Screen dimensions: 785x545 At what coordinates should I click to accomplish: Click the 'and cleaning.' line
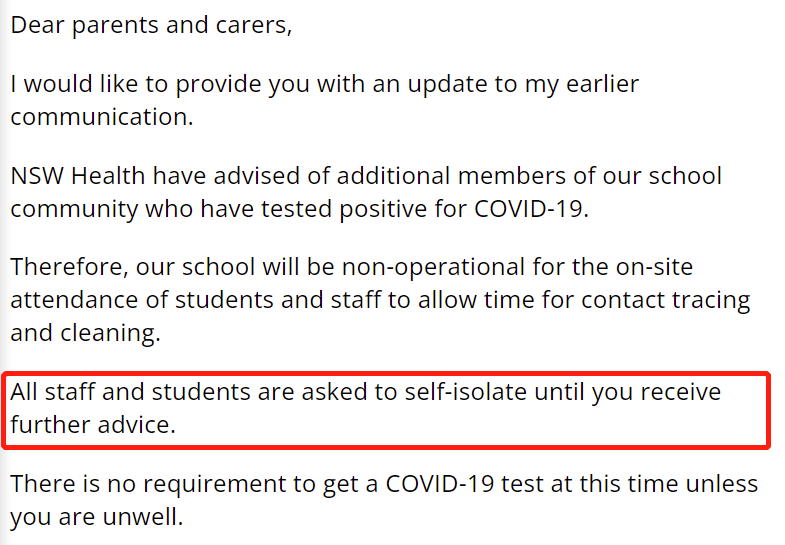[x=85, y=333]
